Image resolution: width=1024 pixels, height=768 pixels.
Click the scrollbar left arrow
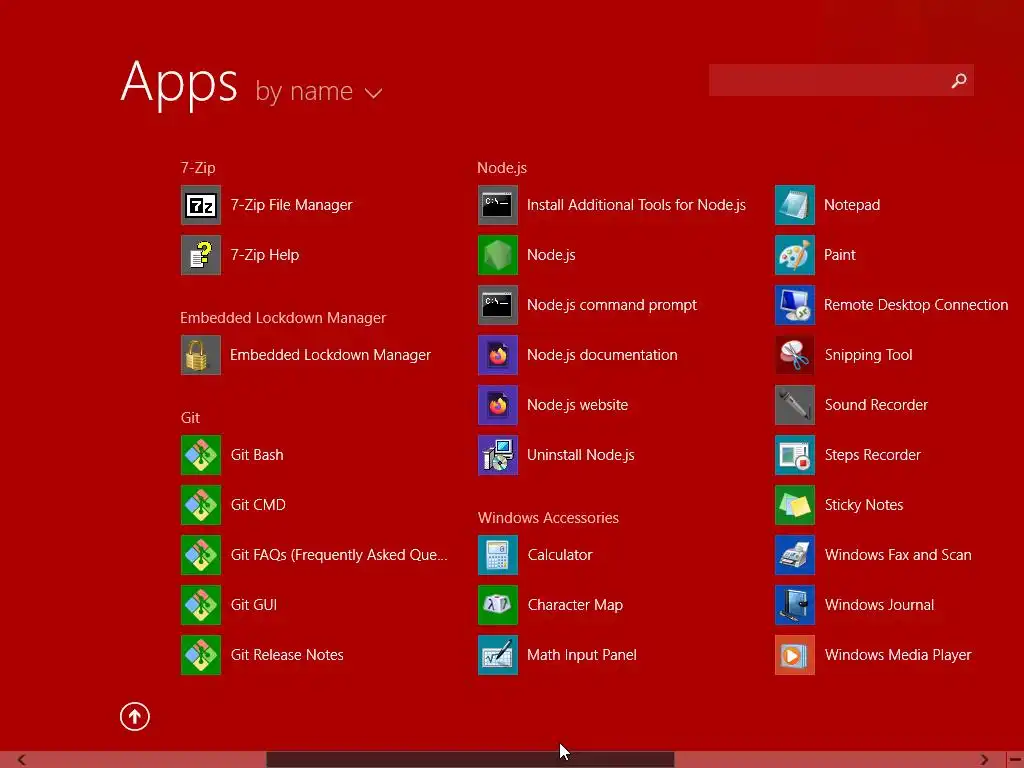point(22,760)
